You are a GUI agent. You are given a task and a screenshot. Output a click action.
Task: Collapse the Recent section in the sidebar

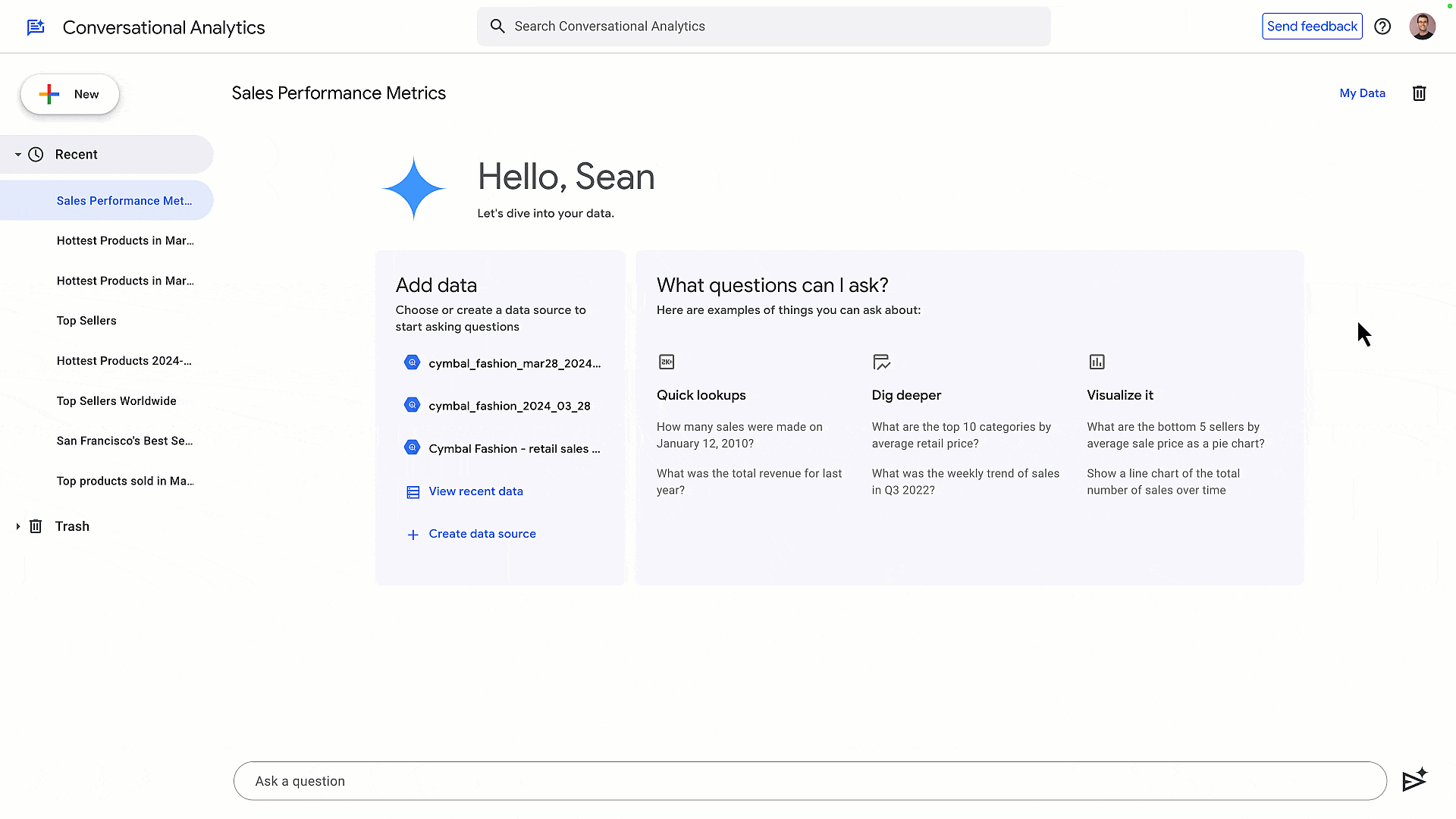click(17, 154)
